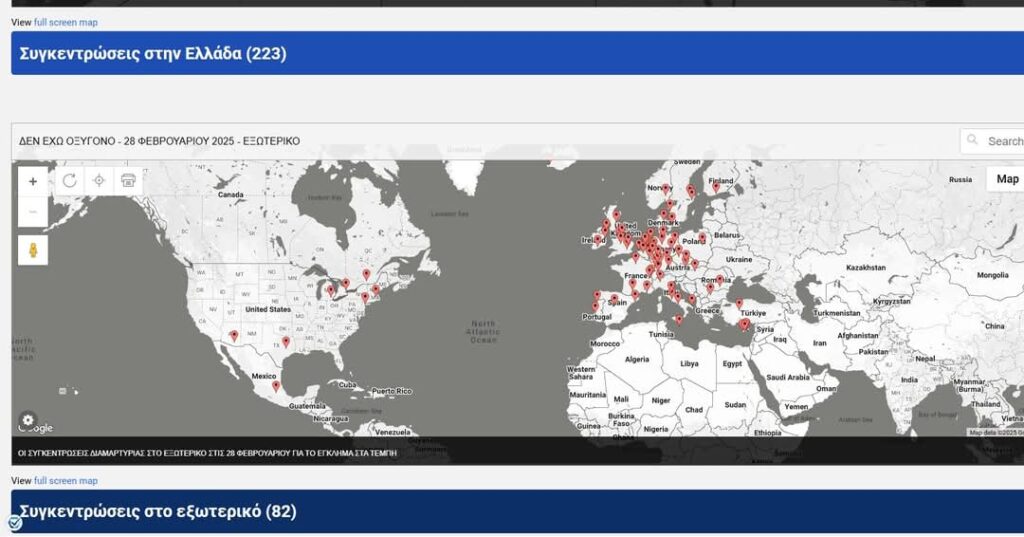Viewport: 1024px width, 537px height.
Task: Click the map Search input field
Action: coord(1004,141)
